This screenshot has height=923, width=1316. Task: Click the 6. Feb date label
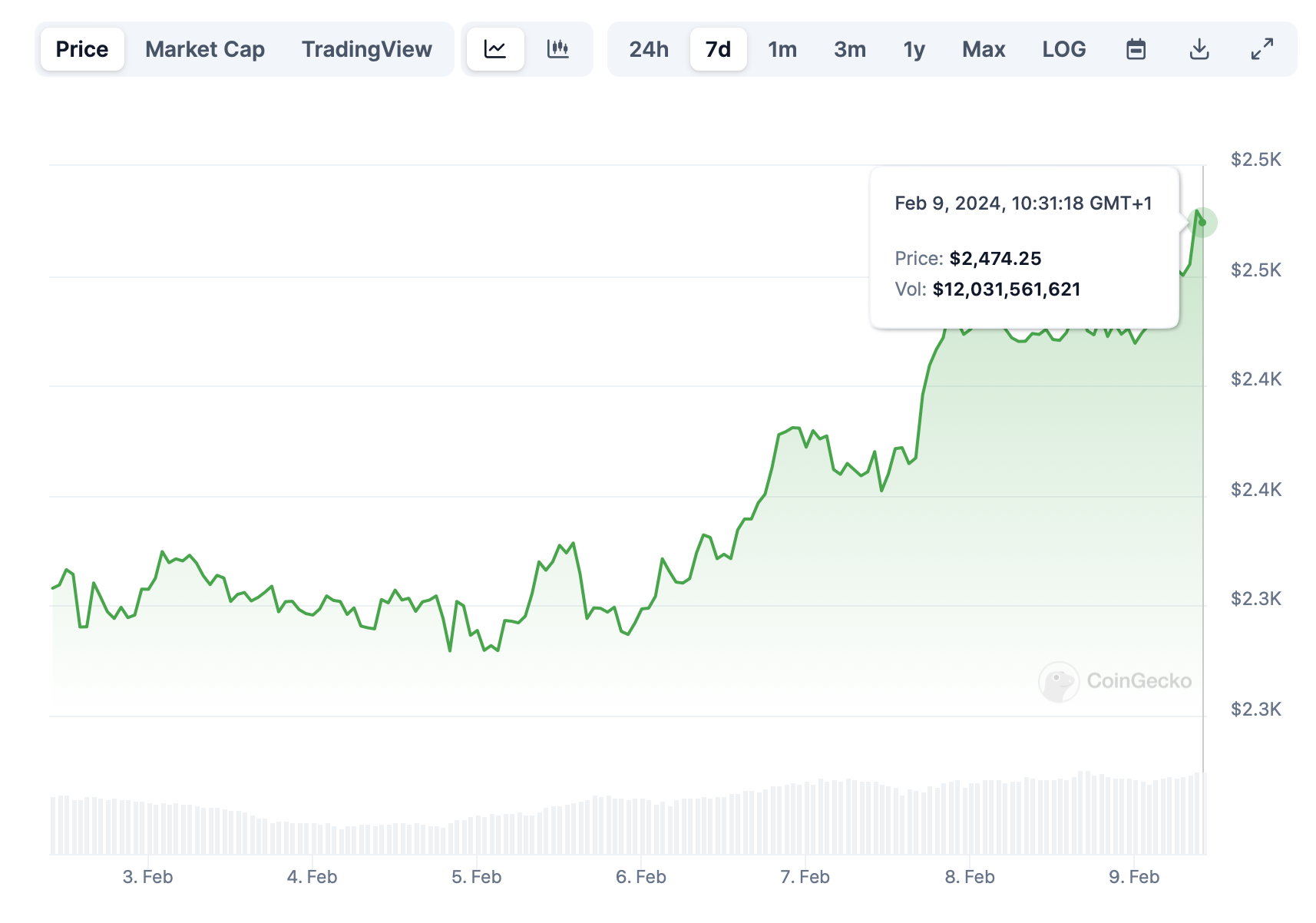point(640,877)
